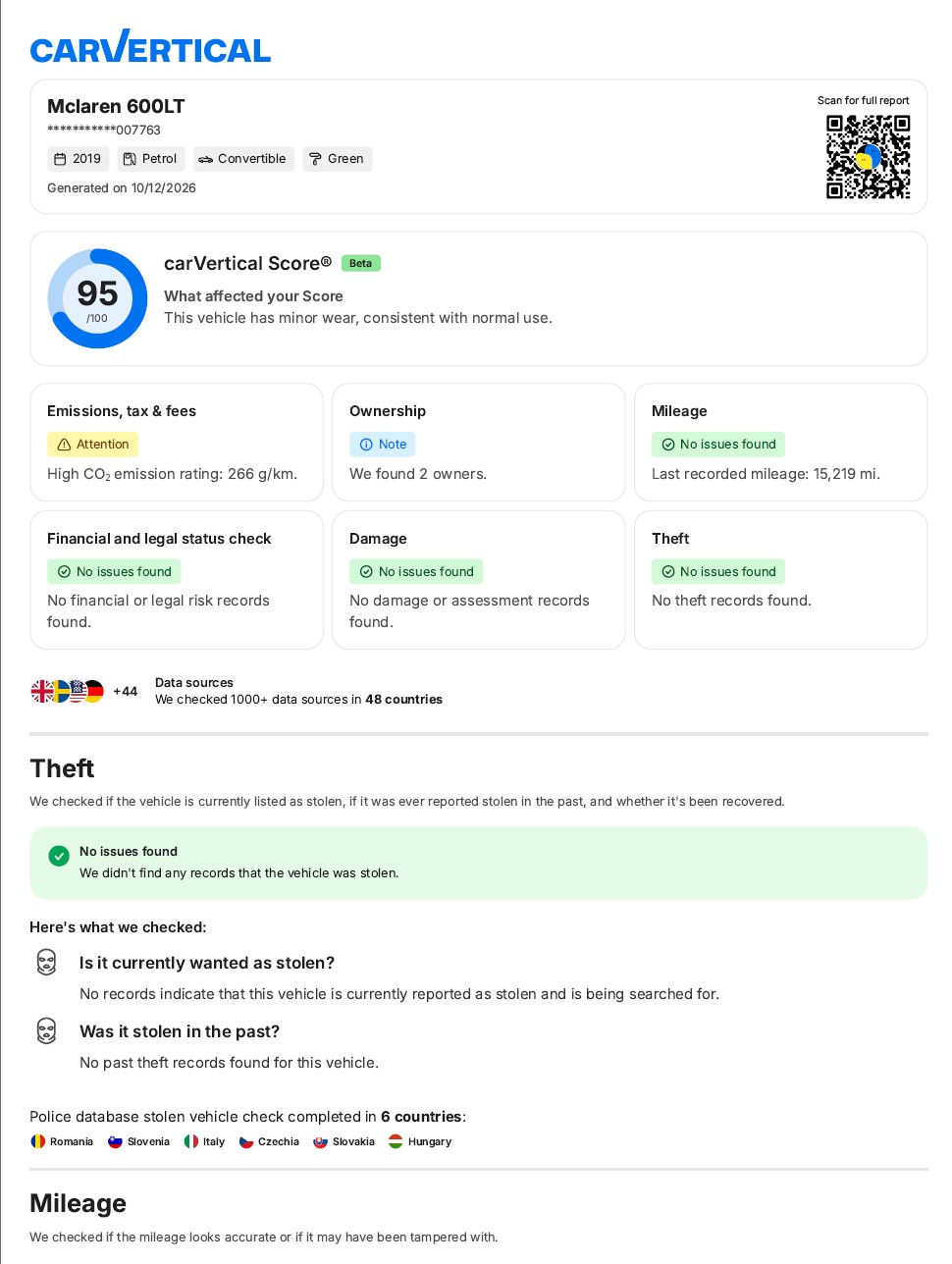This screenshot has width=952, height=1264.
Task: Click the yellow Attention warning badge
Action: 93,445
